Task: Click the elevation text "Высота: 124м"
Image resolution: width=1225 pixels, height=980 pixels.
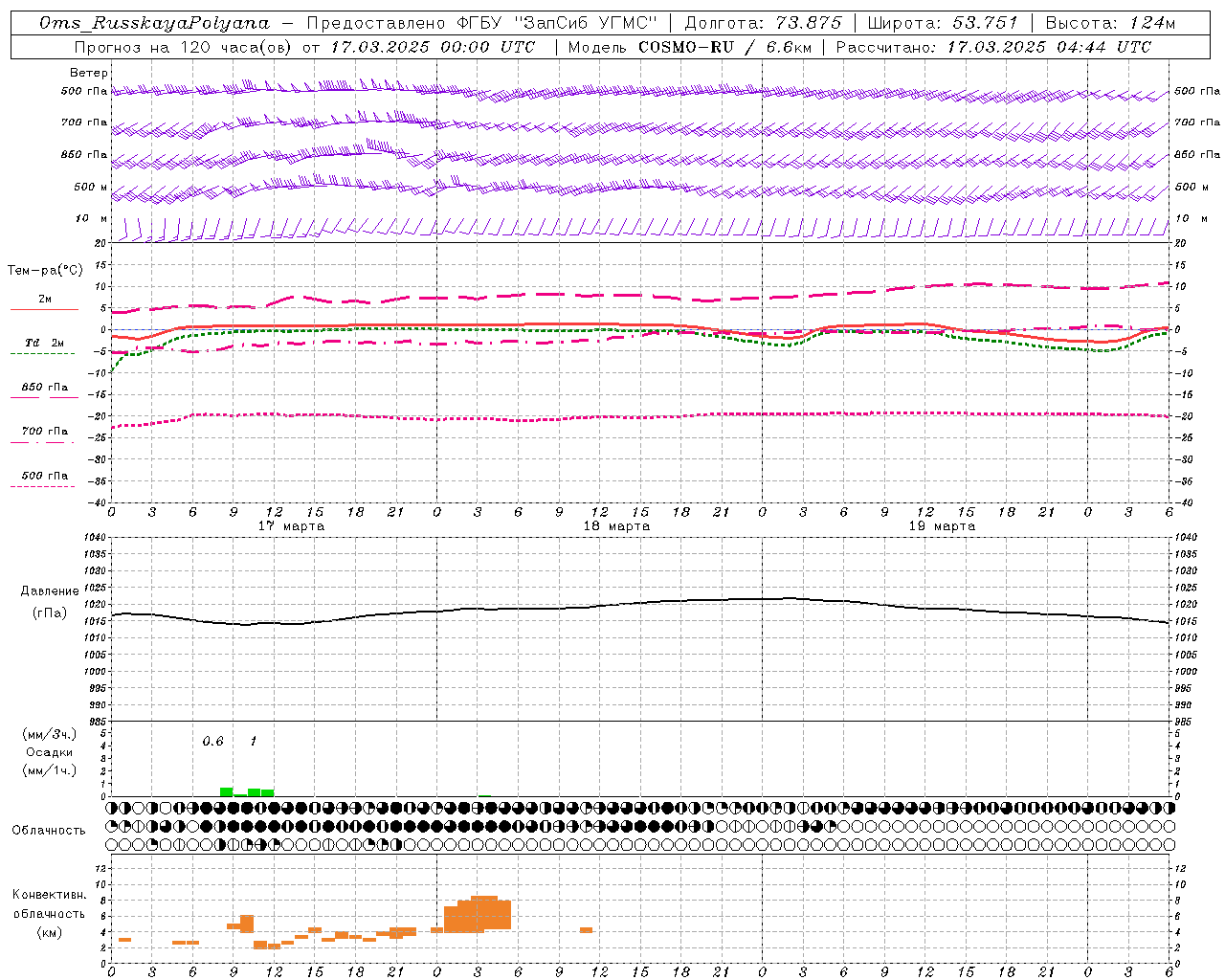Action: 1111,23
